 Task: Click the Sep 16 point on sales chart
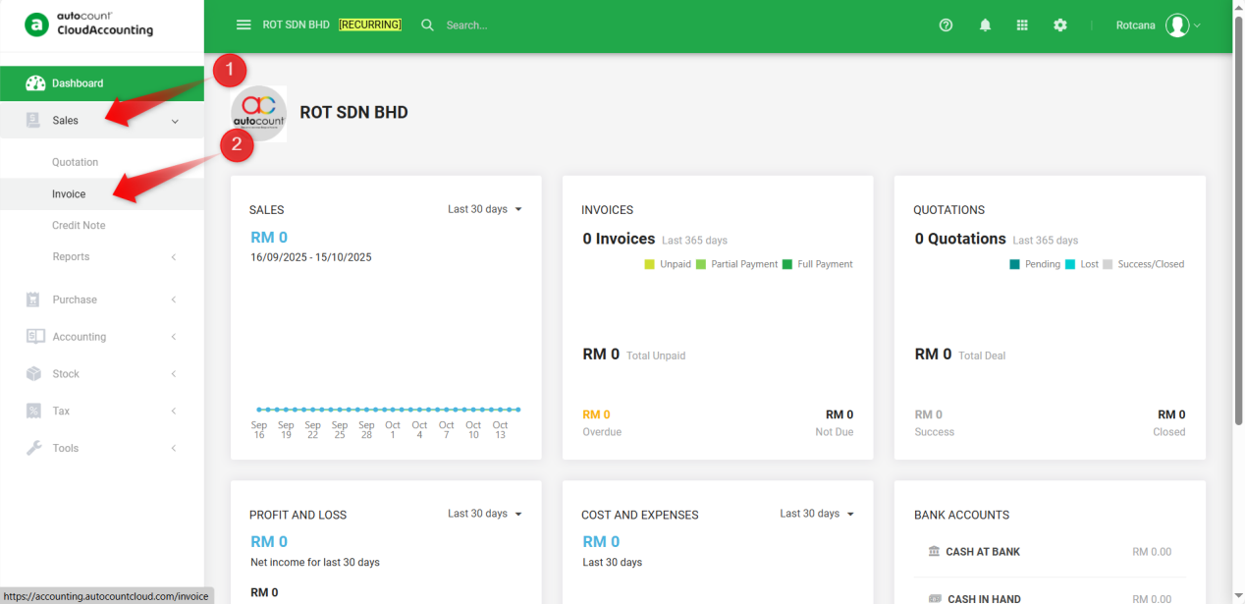pos(259,409)
